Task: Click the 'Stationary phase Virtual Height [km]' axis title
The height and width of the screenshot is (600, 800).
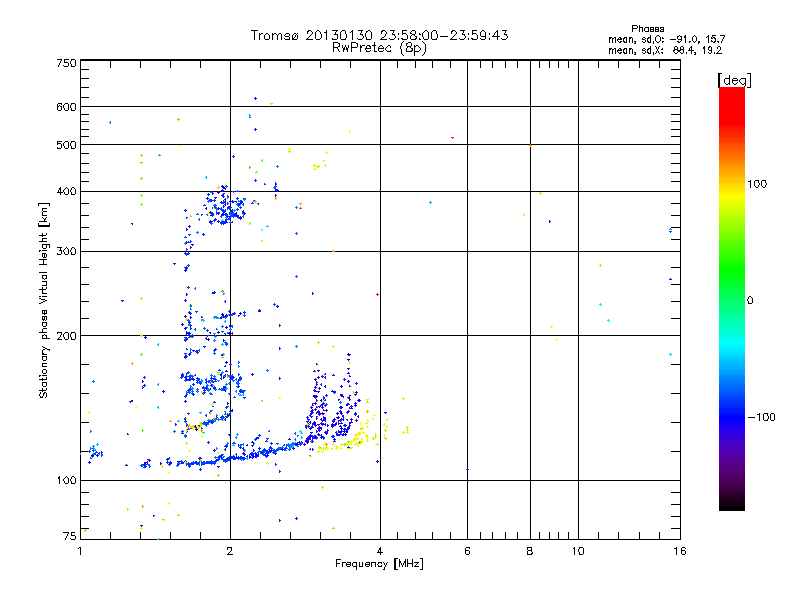Action: pos(44,301)
